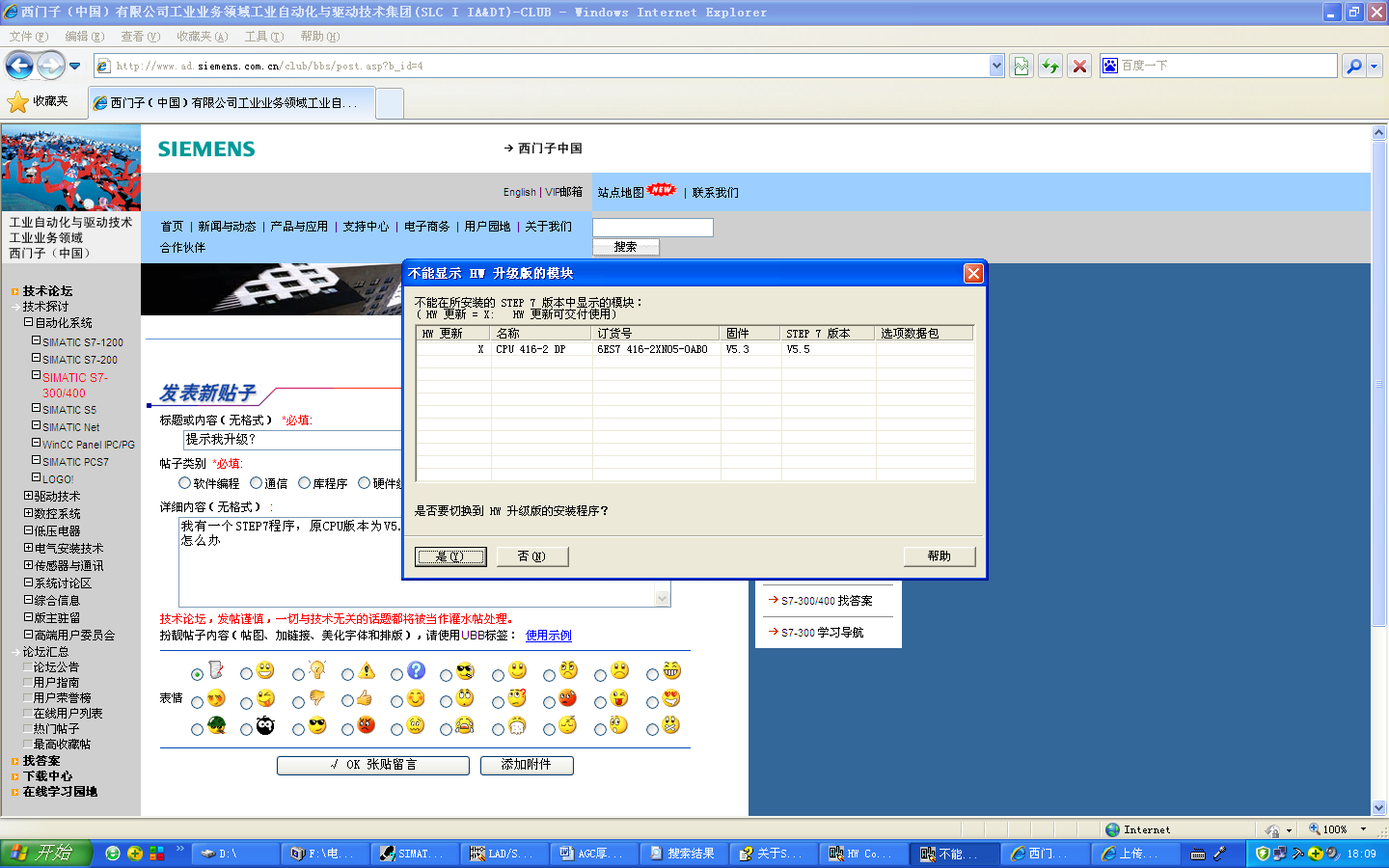Switch to the SIMATIC Manager taskbar item
This screenshot has height=868, width=1389.
click(415, 854)
